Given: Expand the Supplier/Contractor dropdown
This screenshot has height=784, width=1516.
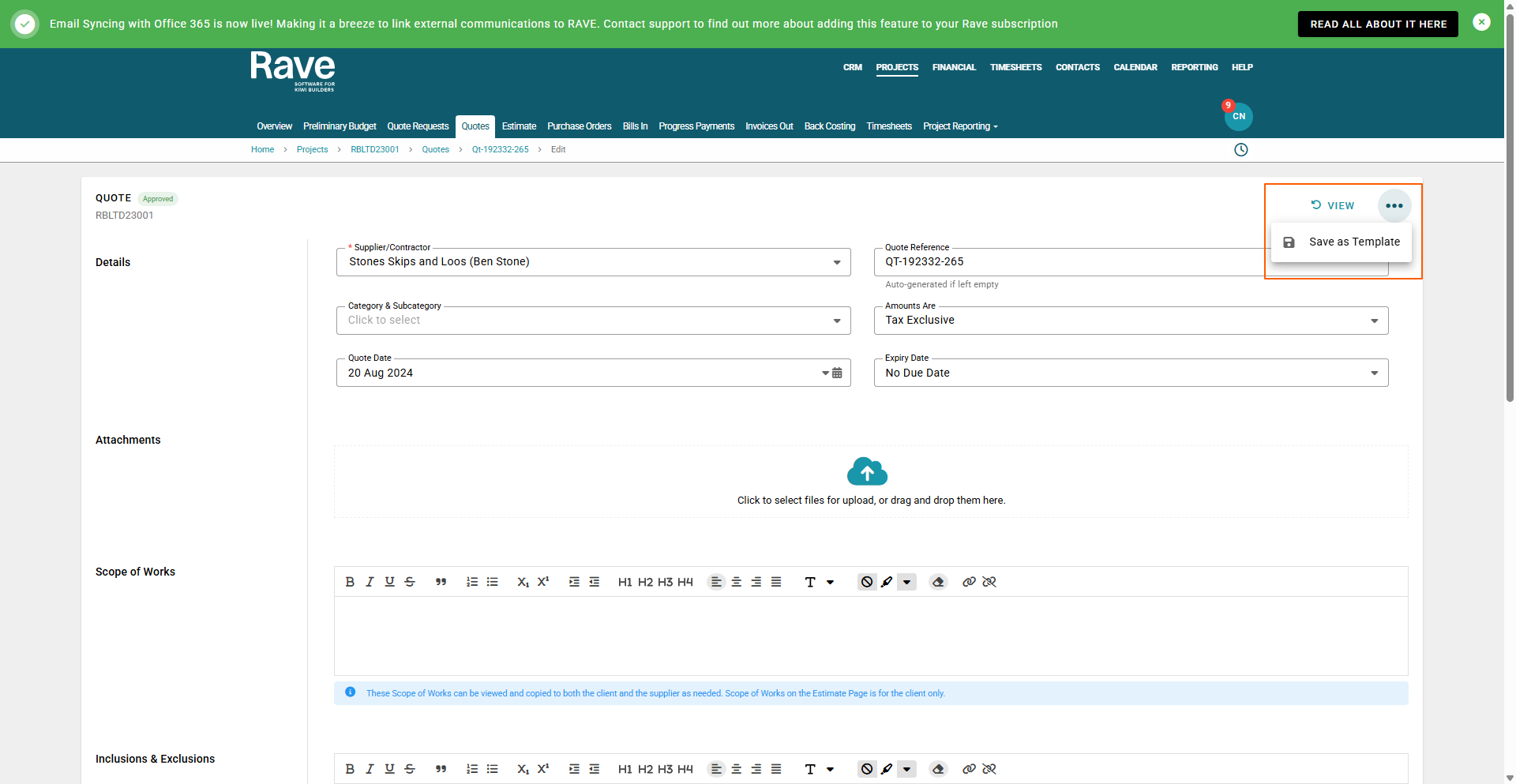Looking at the screenshot, I should (837, 262).
